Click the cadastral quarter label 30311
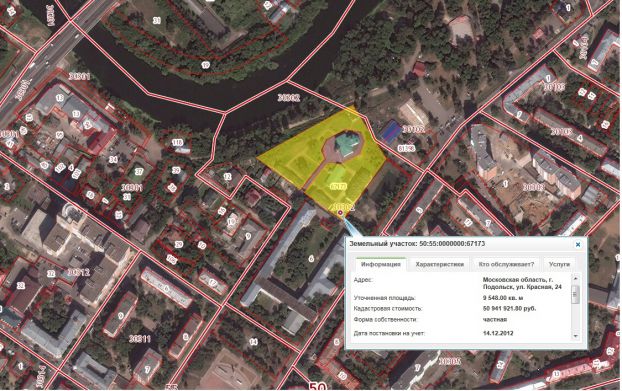This screenshot has height=391, width=622. tap(140, 339)
